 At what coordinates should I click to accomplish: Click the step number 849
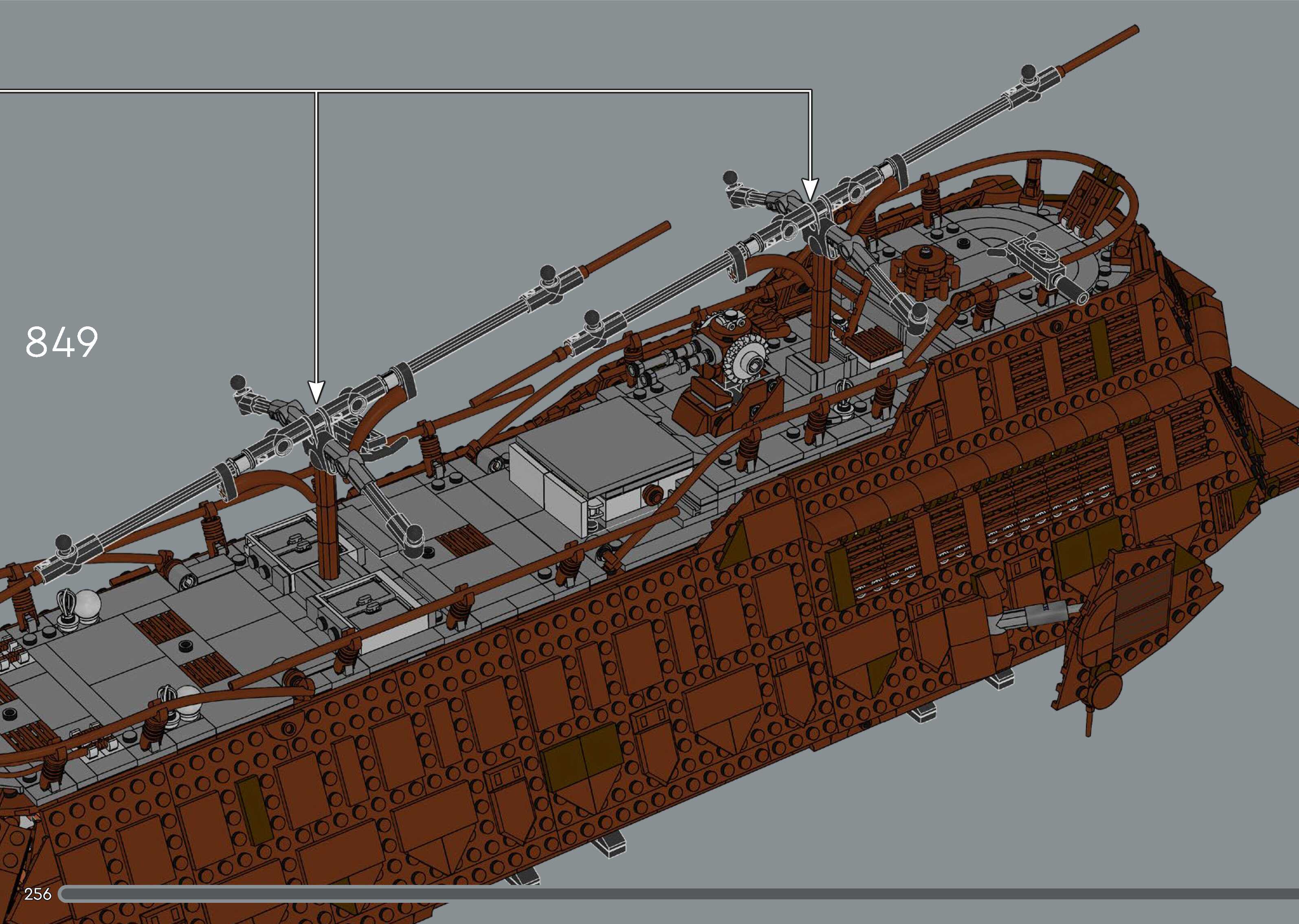[62, 342]
